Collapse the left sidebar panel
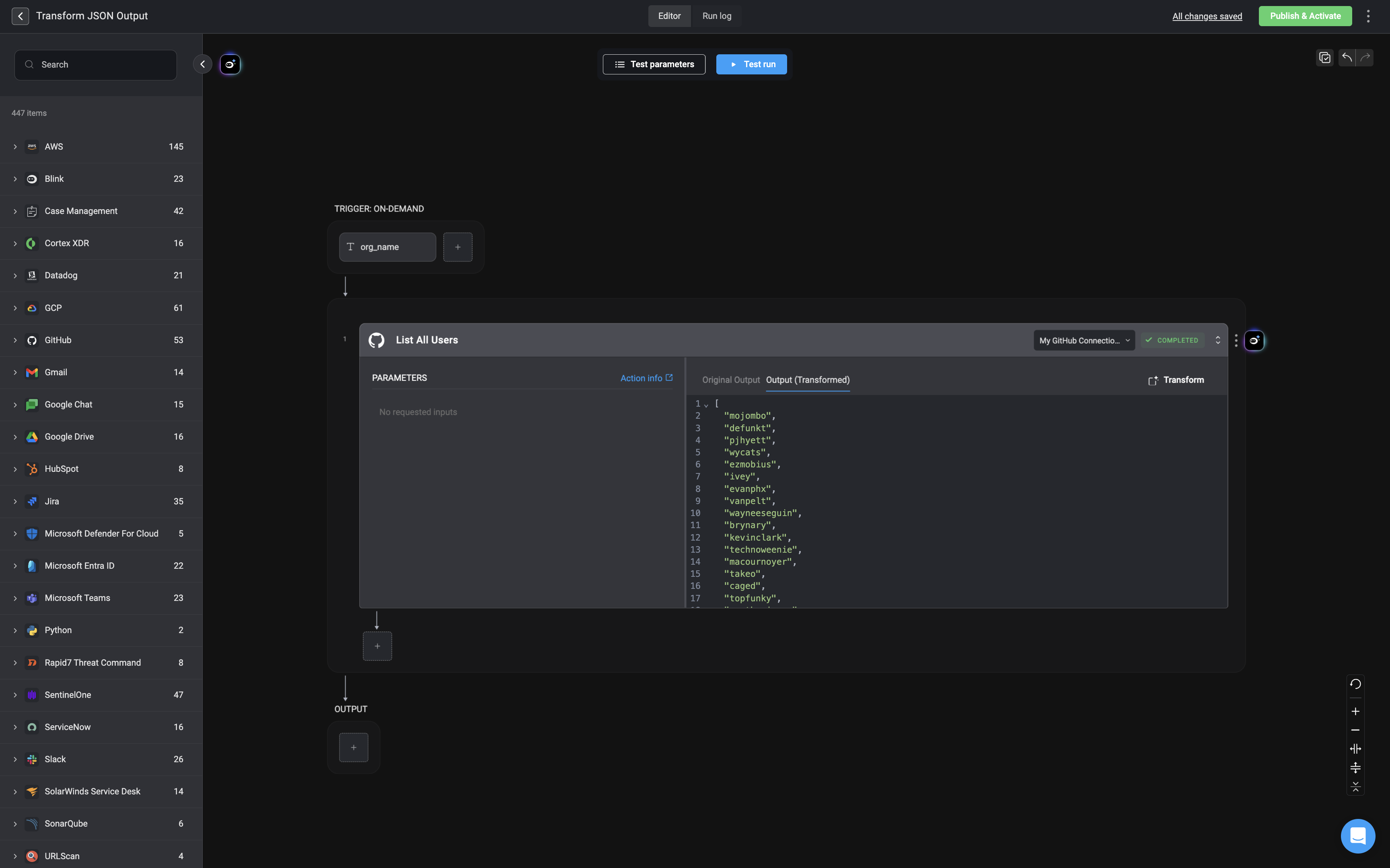The image size is (1390, 868). point(203,64)
